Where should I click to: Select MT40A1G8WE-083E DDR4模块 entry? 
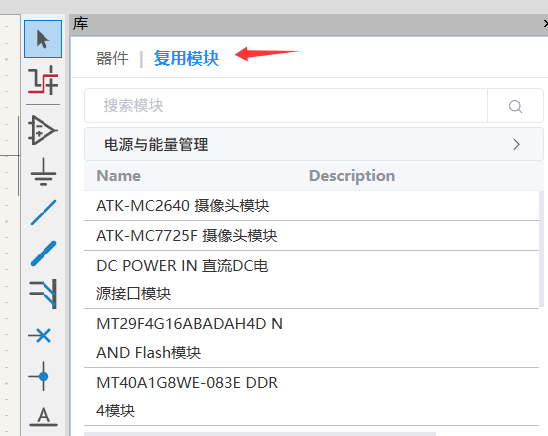click(311, 397)
